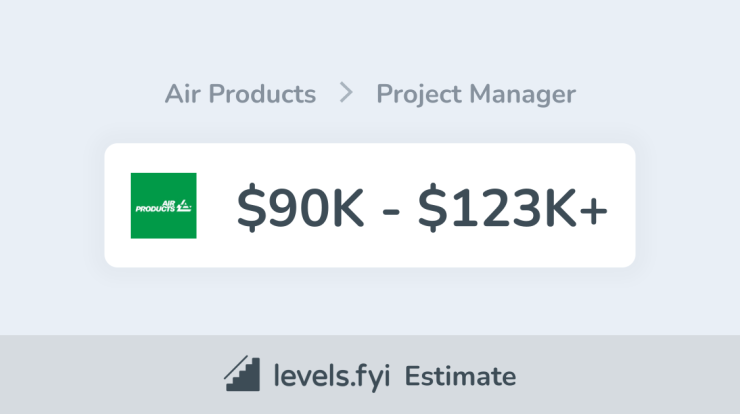
Task: Click the fyi portion of levels.fyi
Action: (371, 376)
